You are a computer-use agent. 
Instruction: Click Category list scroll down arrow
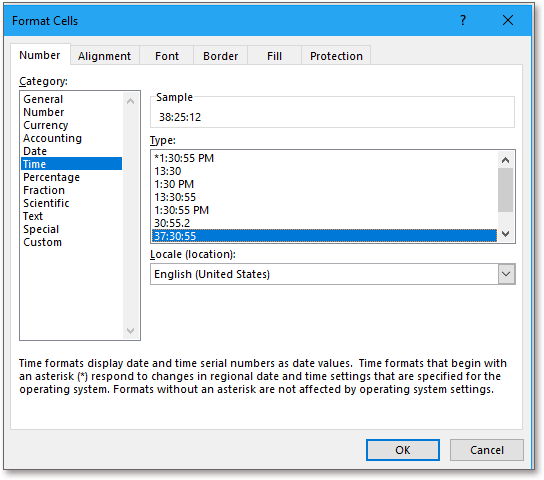pyautogui.click(x=130, y=331)
